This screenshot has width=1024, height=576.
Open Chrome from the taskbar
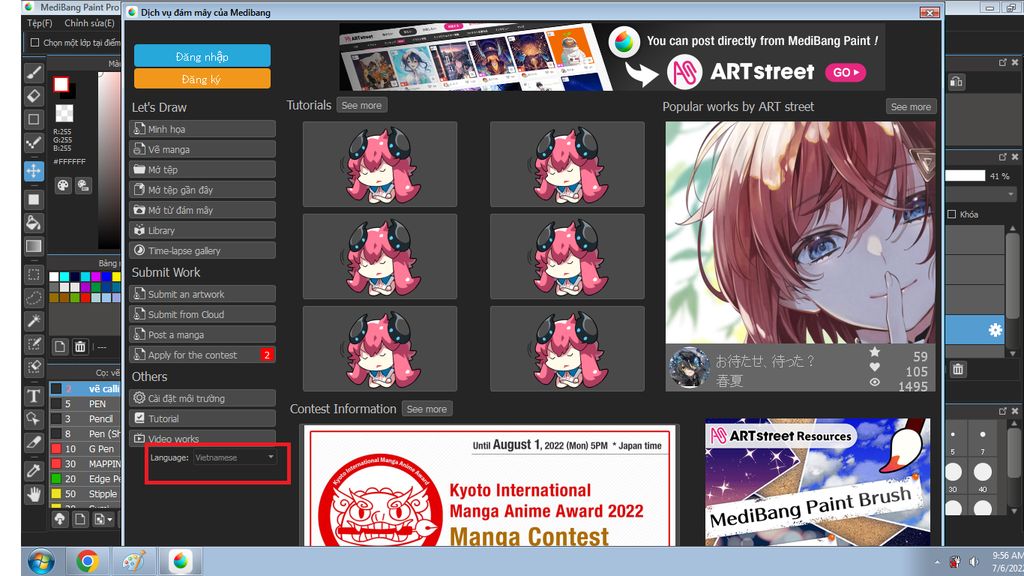pos(88,562)
